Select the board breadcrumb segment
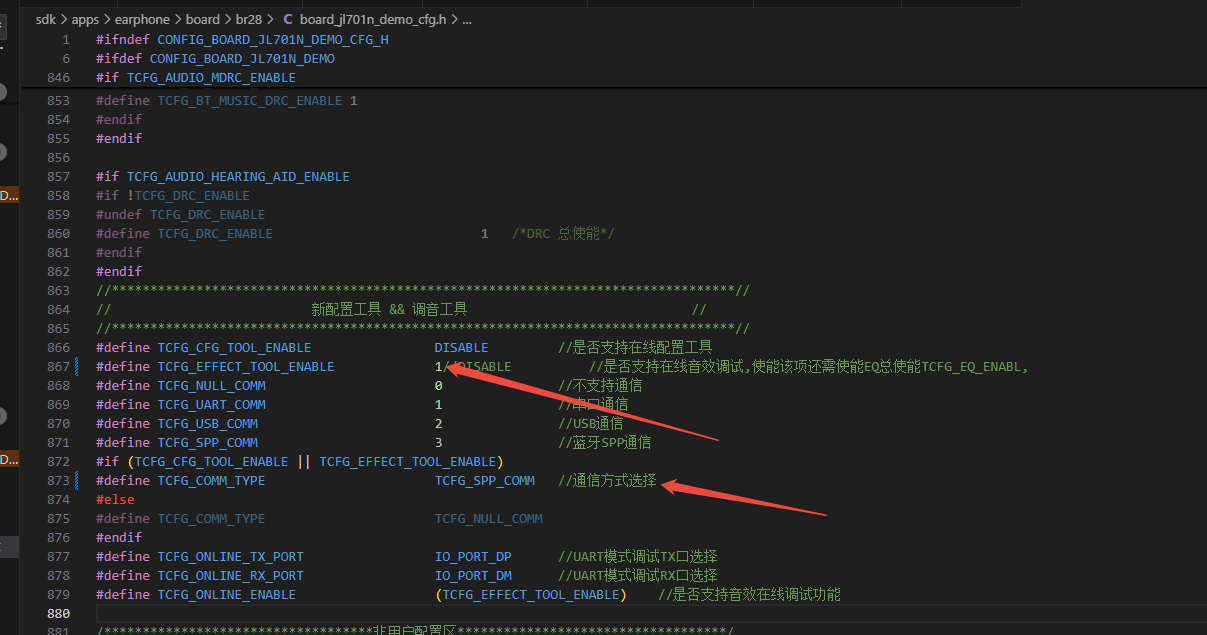The image size is (1207, 635). 202,19
